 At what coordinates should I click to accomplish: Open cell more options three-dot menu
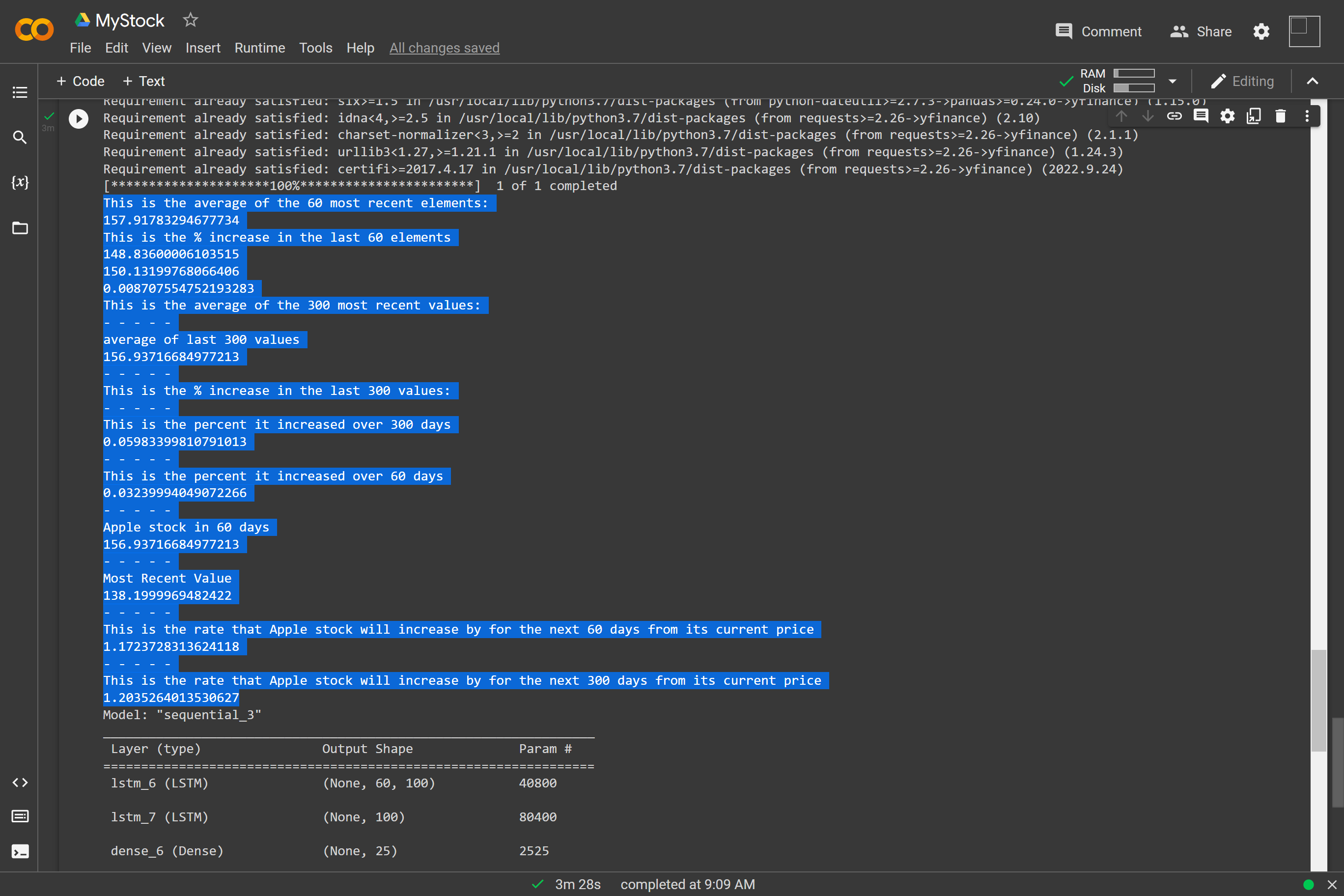pos(1307,116)
